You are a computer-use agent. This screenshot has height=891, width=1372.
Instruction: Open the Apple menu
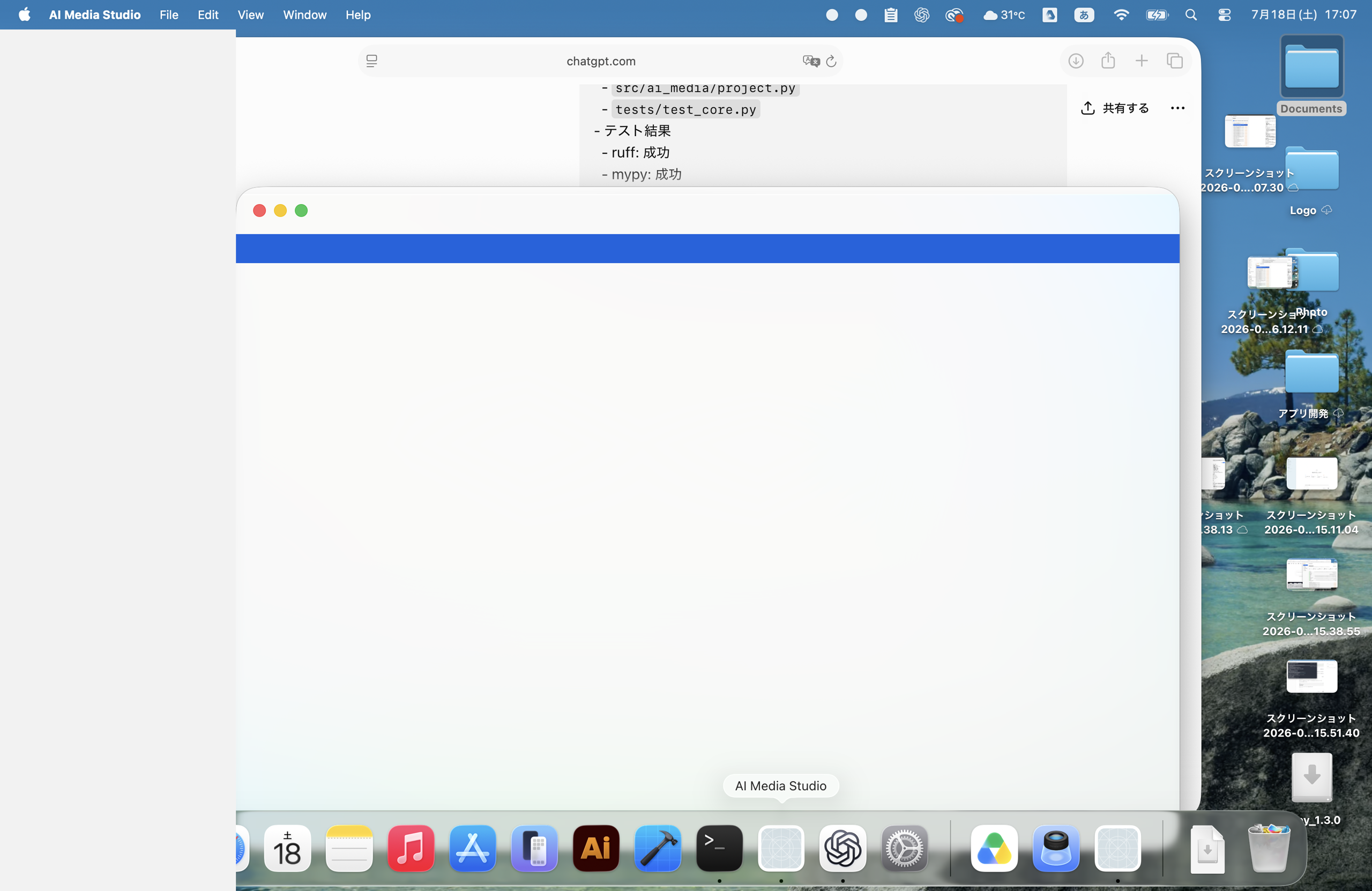click(x=24, y=15)
